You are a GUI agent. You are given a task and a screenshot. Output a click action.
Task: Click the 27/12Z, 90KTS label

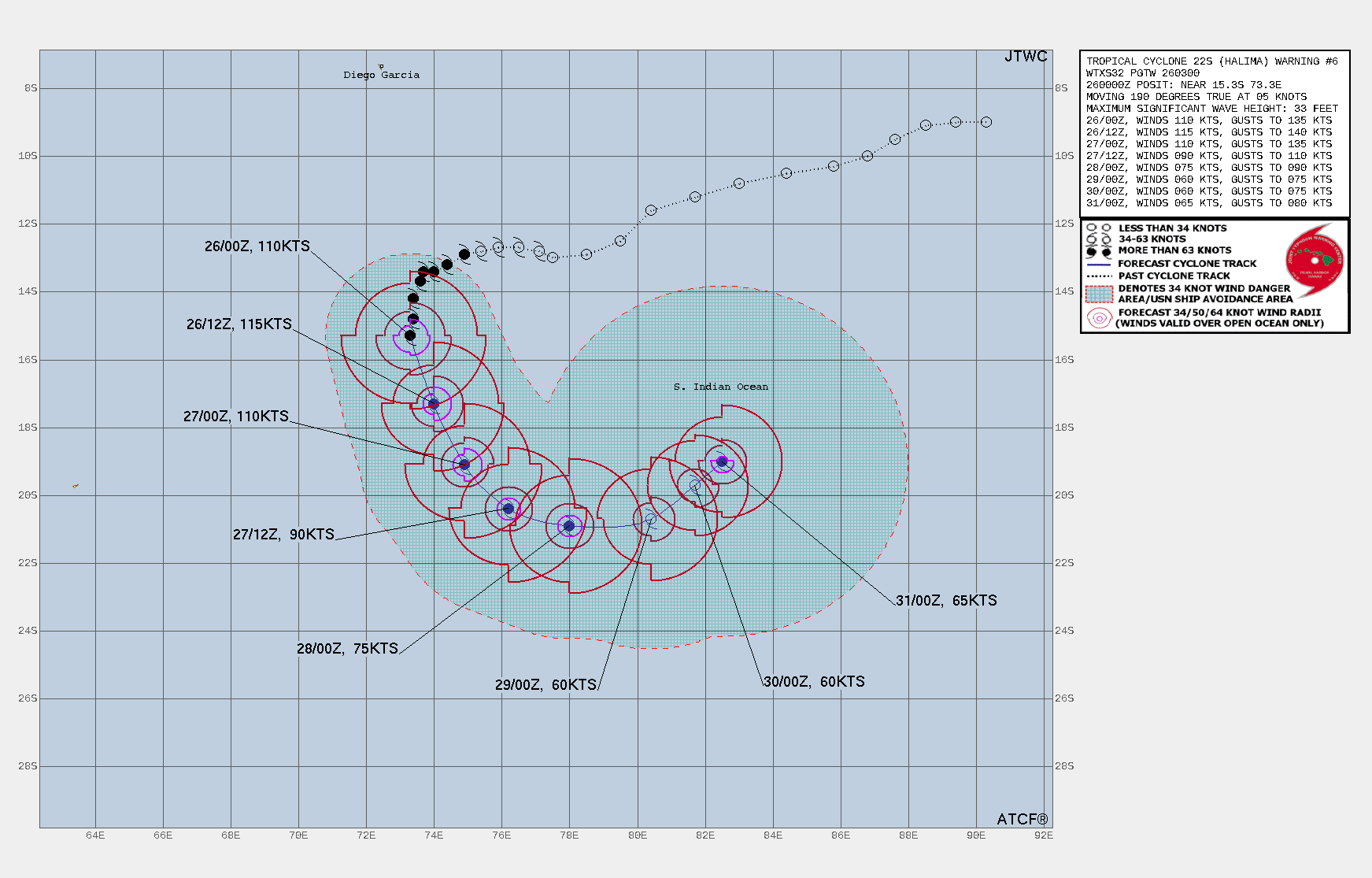coord(283,535)
